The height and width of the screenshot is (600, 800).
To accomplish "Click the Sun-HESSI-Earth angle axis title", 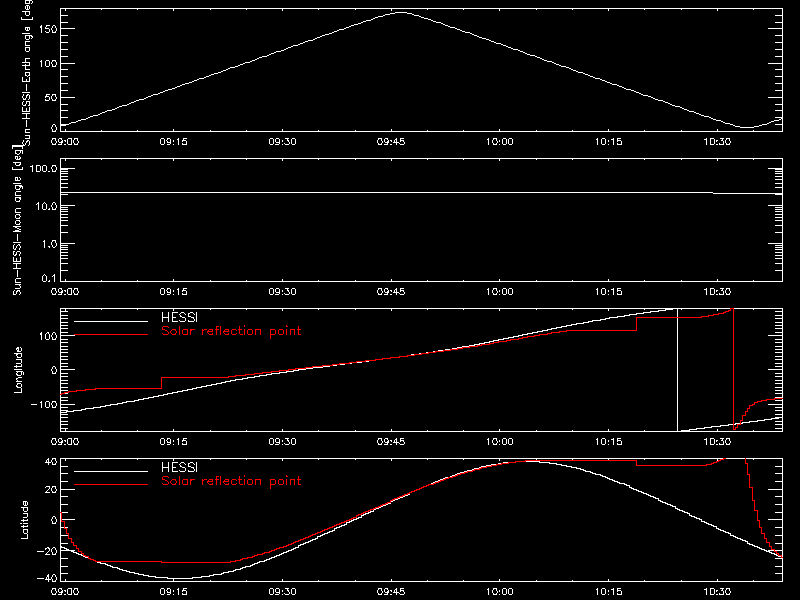I will (27, 73).
